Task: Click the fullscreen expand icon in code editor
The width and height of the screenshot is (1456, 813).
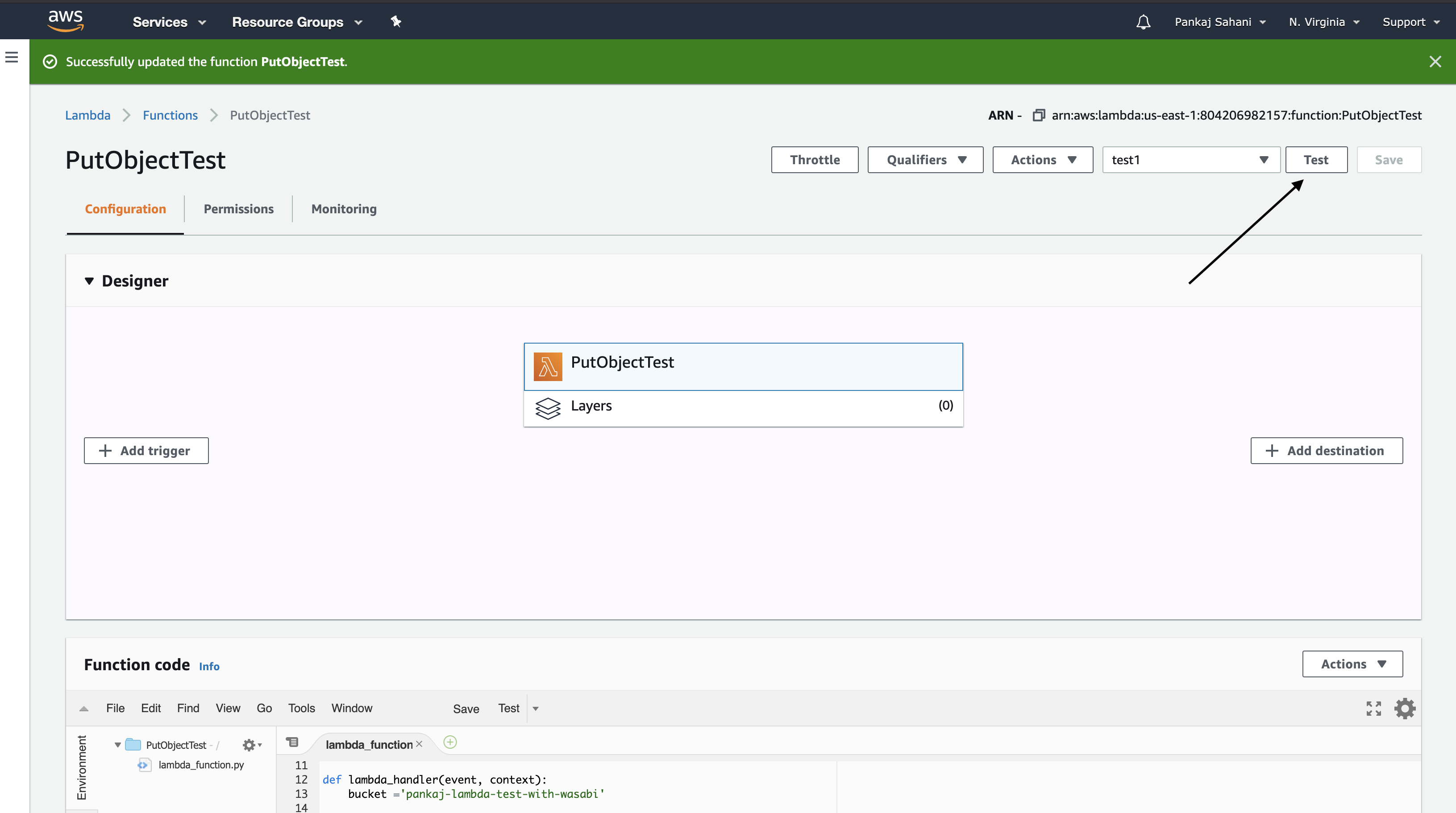Action: click(x=1374, y=709)
